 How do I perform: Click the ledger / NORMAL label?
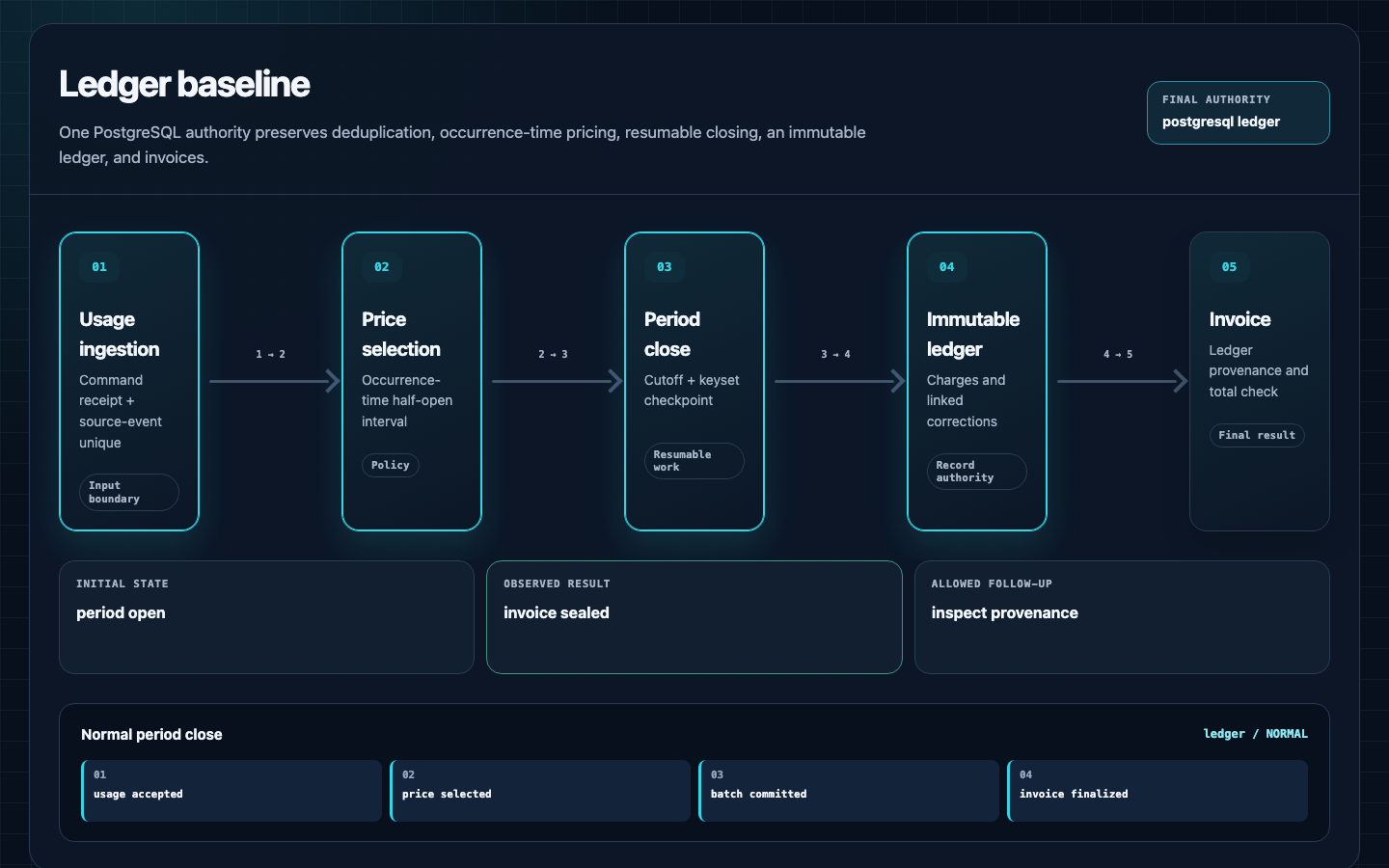pos(1256,734)
